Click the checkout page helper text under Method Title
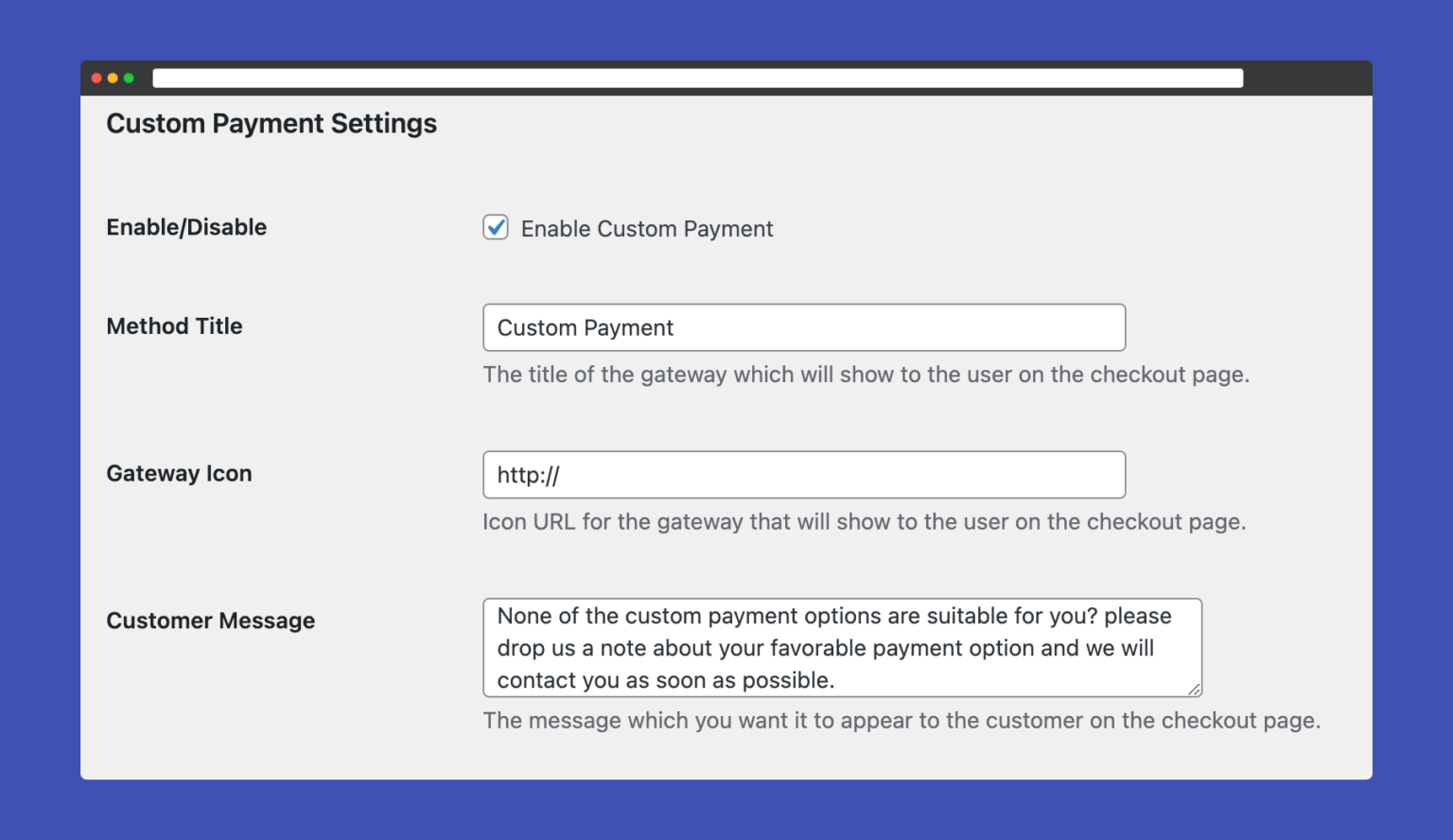Viewport: 1453px width, 840px height. click(866, 375)
